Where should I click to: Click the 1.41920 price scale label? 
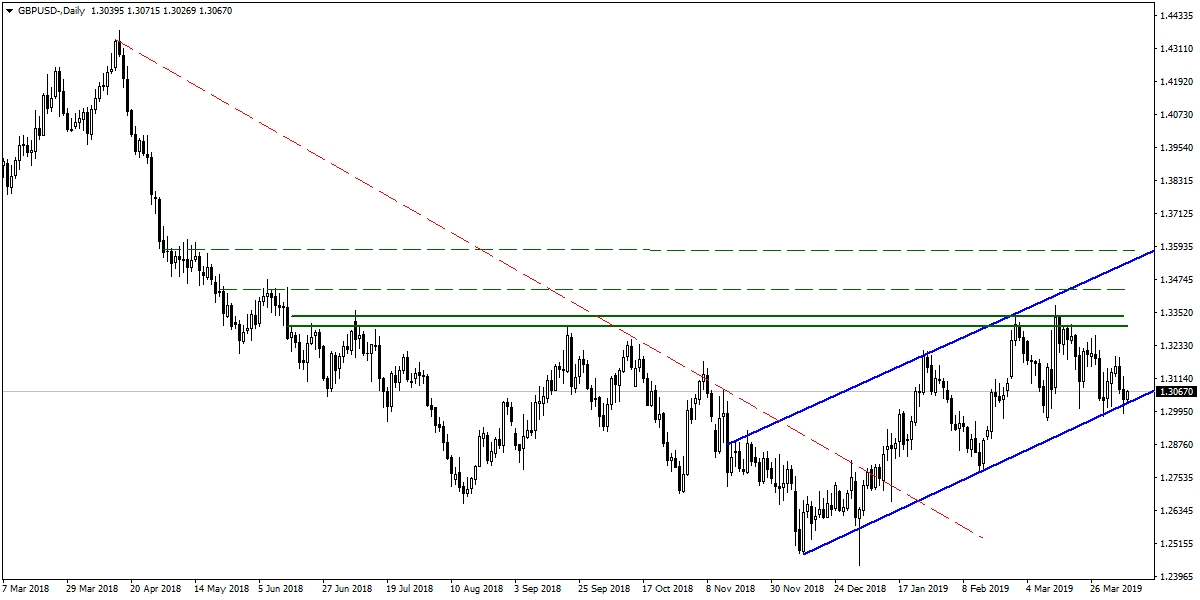tap(1178, 82)
